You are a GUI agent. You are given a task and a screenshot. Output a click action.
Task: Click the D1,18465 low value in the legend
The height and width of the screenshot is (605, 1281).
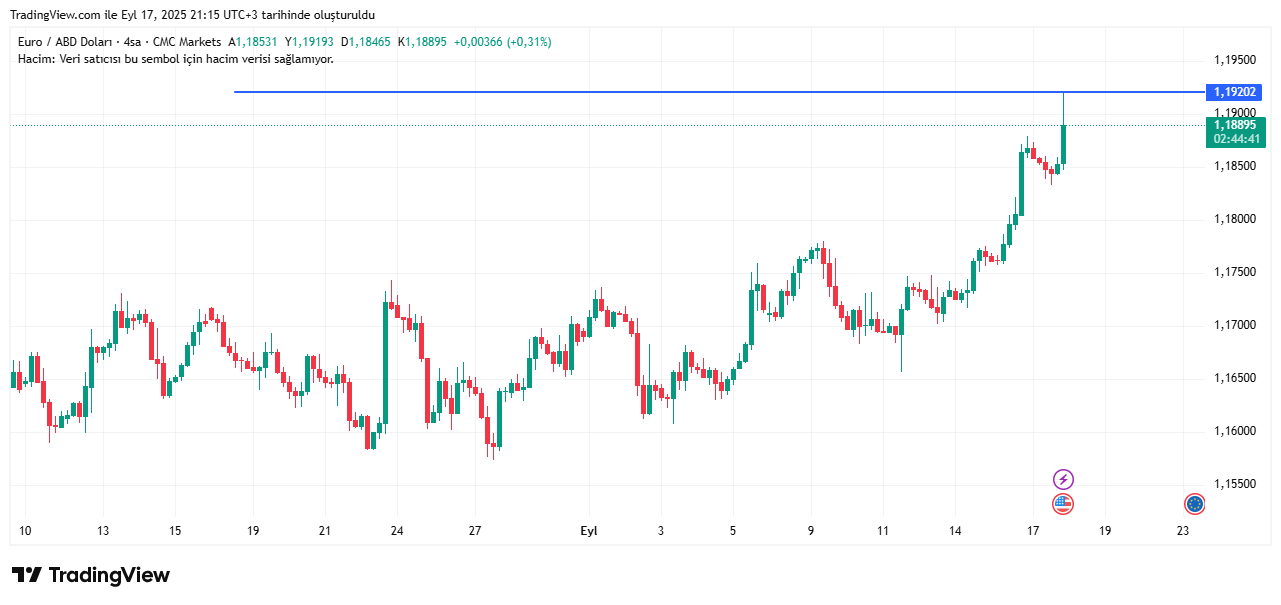tap(367, 42)
